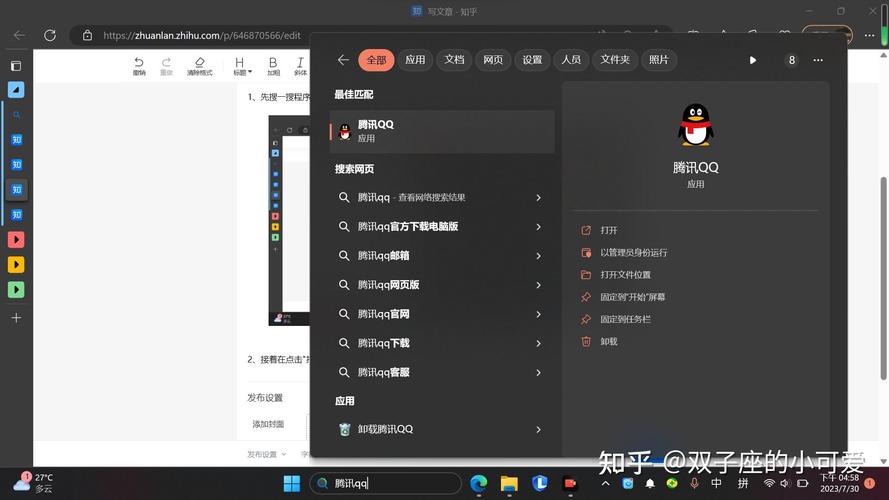This screenshot has width=889, height=500.
Task: Click the 腾讯qq taskbar search box
Action: [x=386, y=483]
